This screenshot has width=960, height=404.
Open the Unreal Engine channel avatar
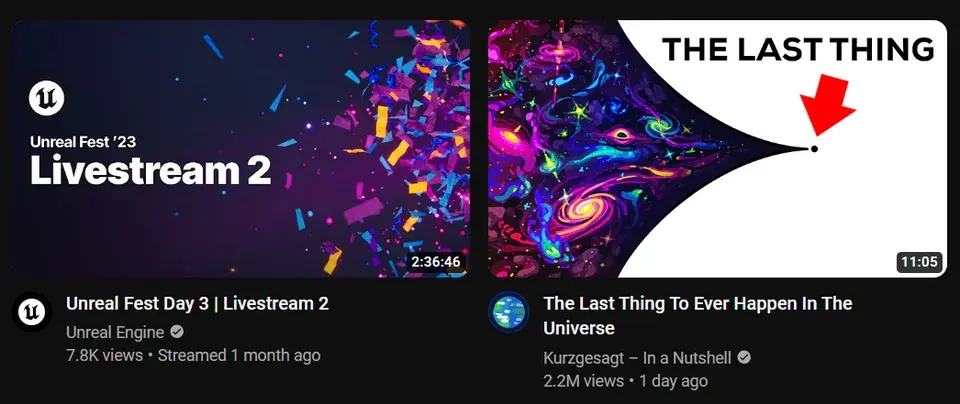point(31,312)
